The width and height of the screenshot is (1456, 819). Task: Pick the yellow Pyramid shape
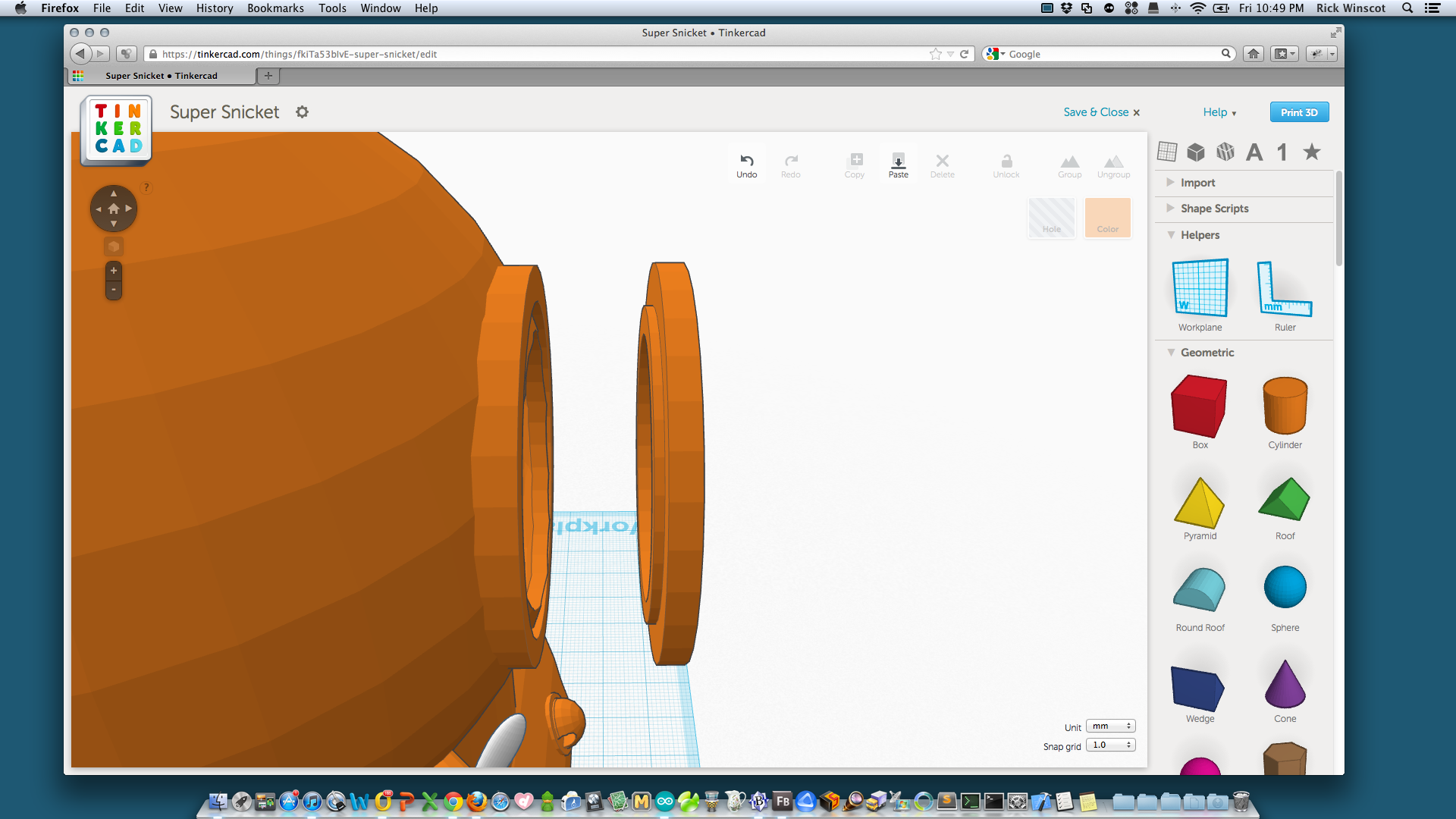1200,502
